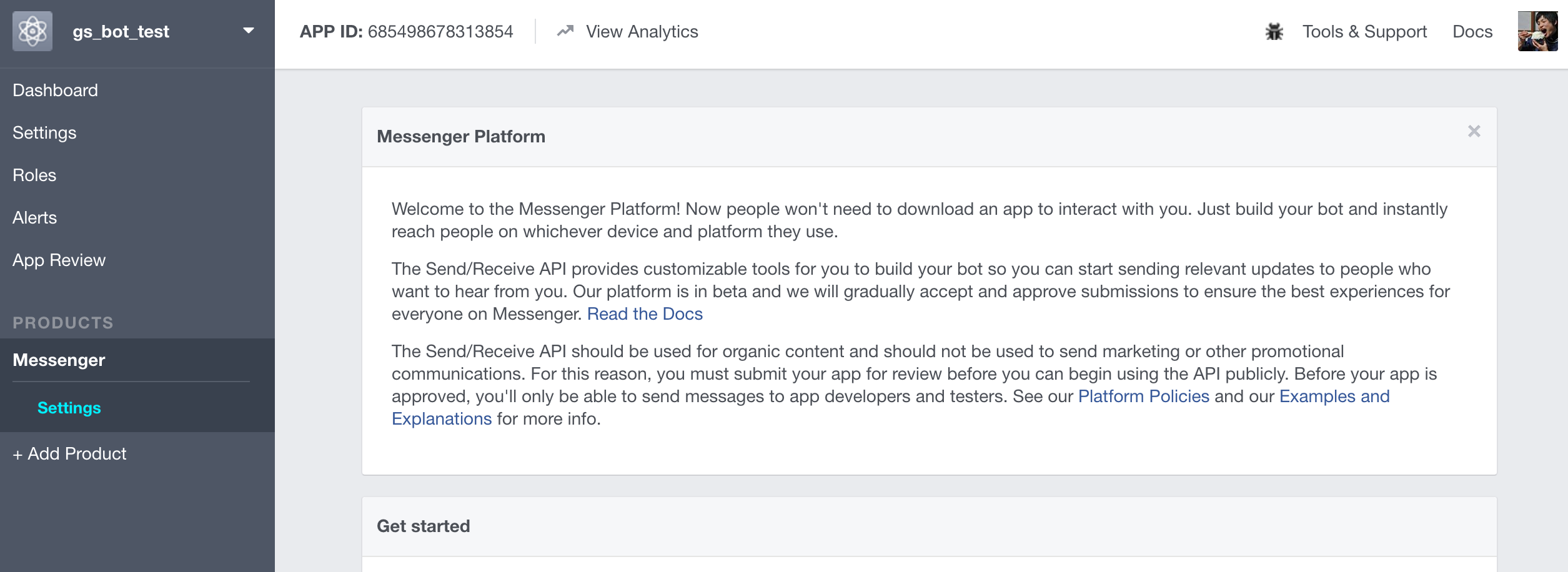Viewport: 1568px width, 572px height.
Task: Open Docs in the top bar
Action: [1472, 32]
